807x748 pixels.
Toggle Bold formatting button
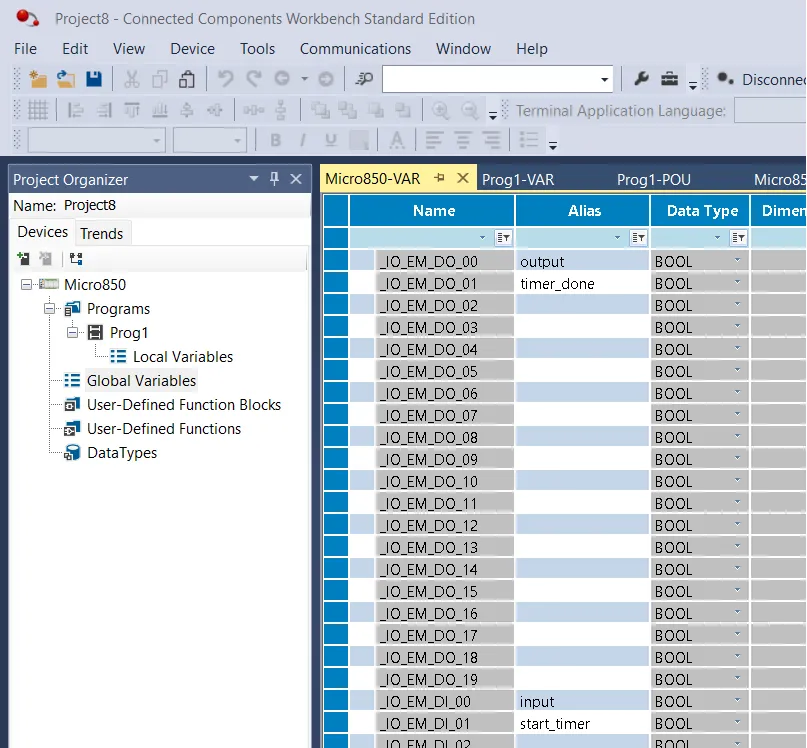point(275,140)
